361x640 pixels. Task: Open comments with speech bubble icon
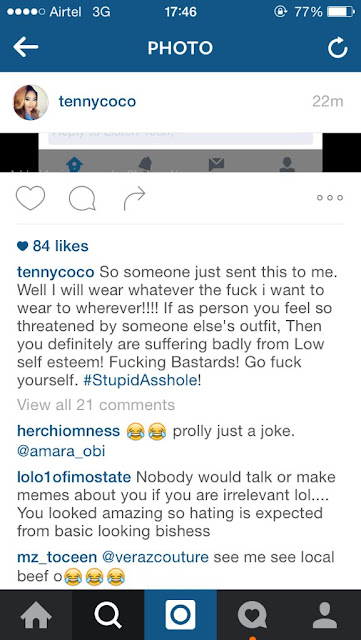tap(82, 199)
